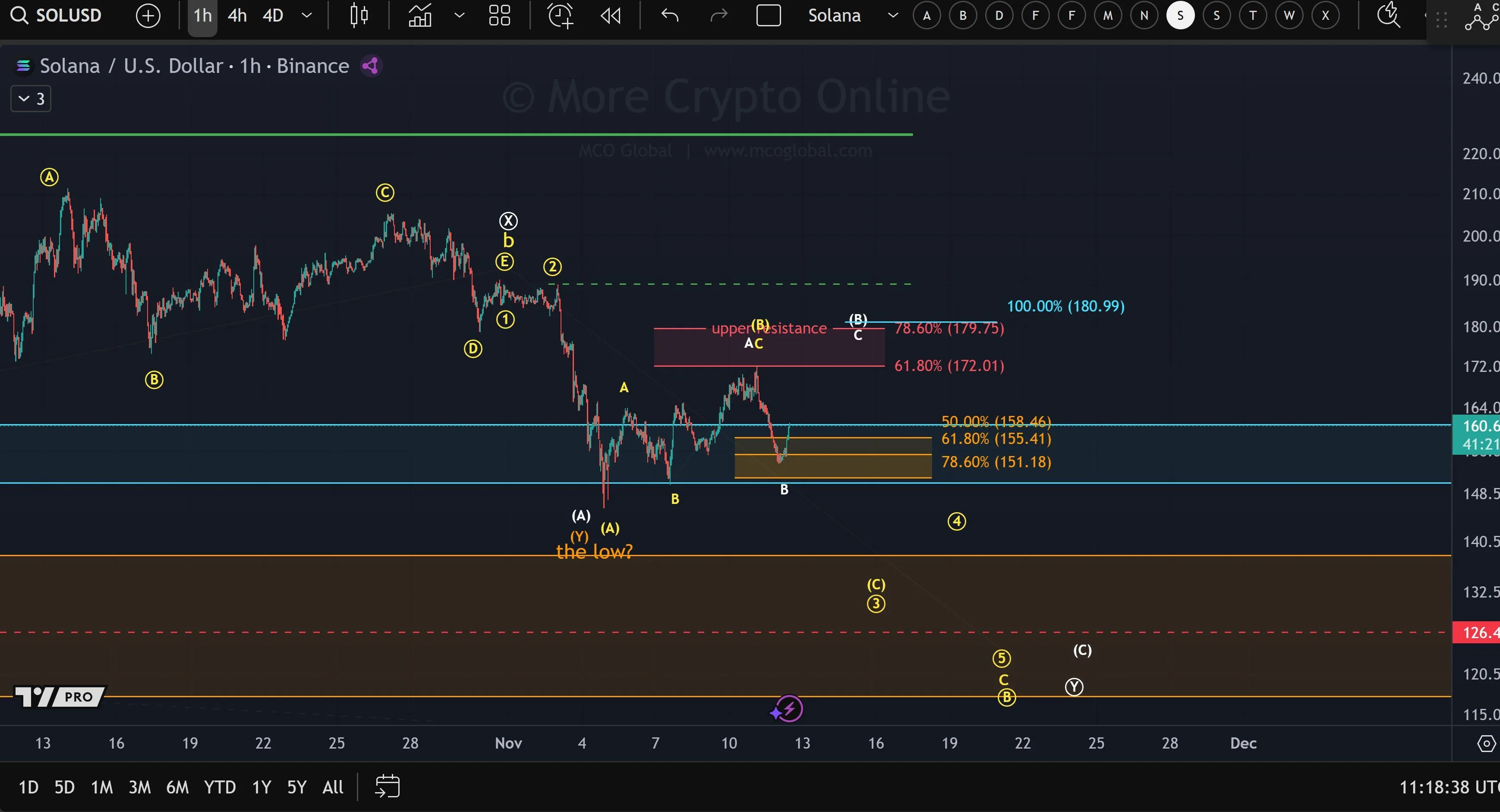The height and width of the screenshot is (812, 1500).
Task: Open the SOLUSD symbol search
Action: click(57, 15)
